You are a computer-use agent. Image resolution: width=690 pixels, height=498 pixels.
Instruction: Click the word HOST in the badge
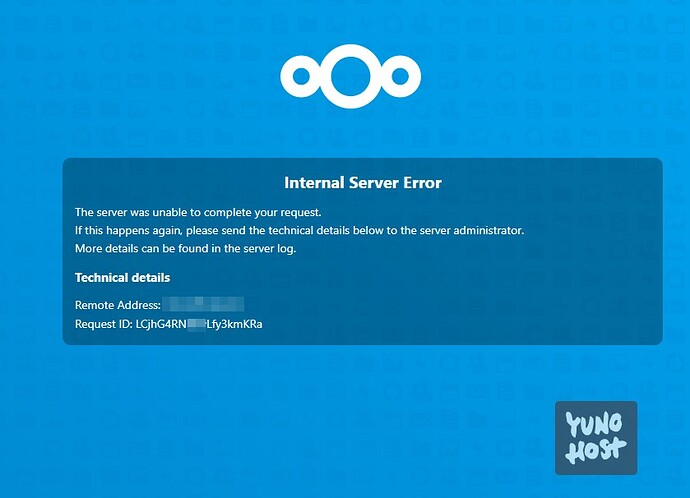595,450
